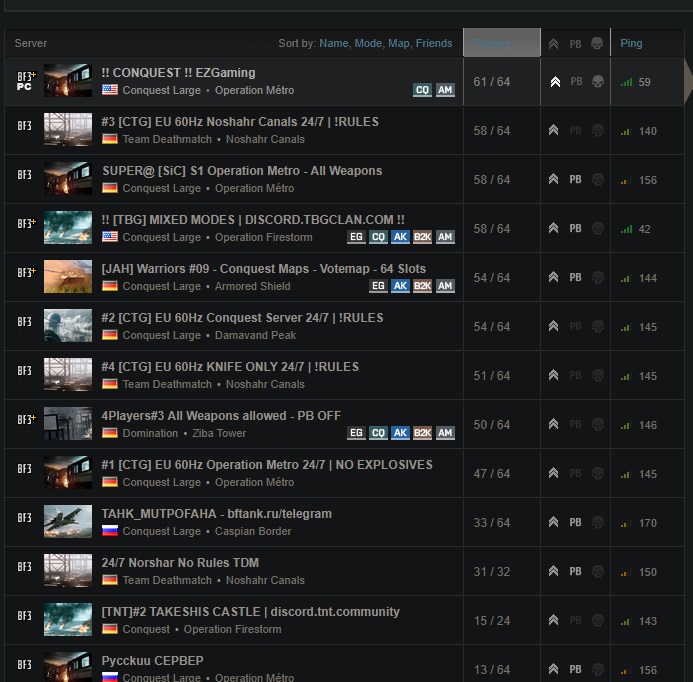Click the Server column header label

pos(30,43)
